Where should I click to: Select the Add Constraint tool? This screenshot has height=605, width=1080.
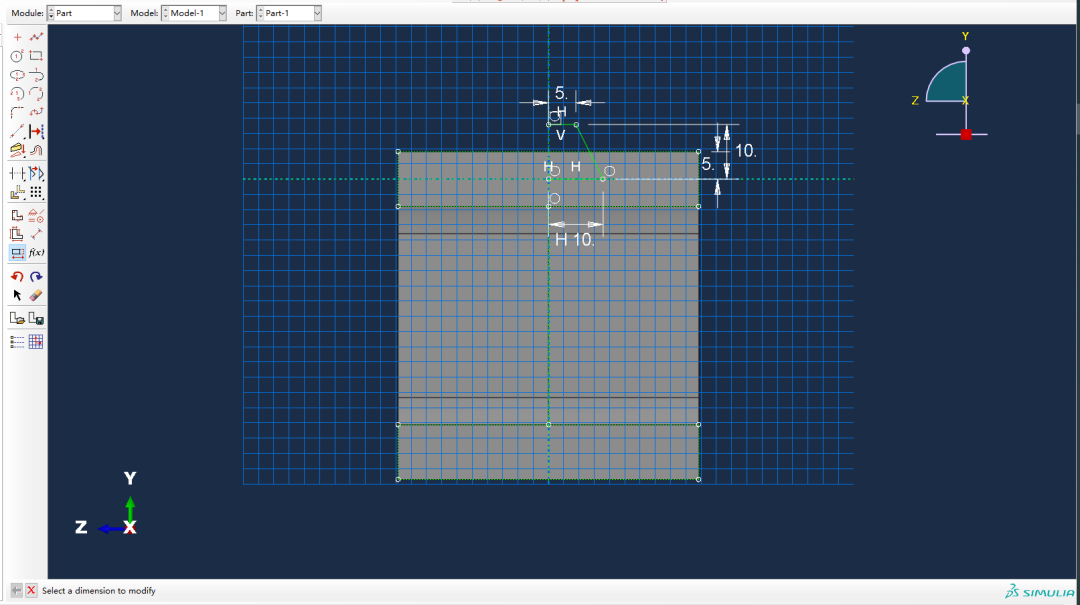pos(37,216)
